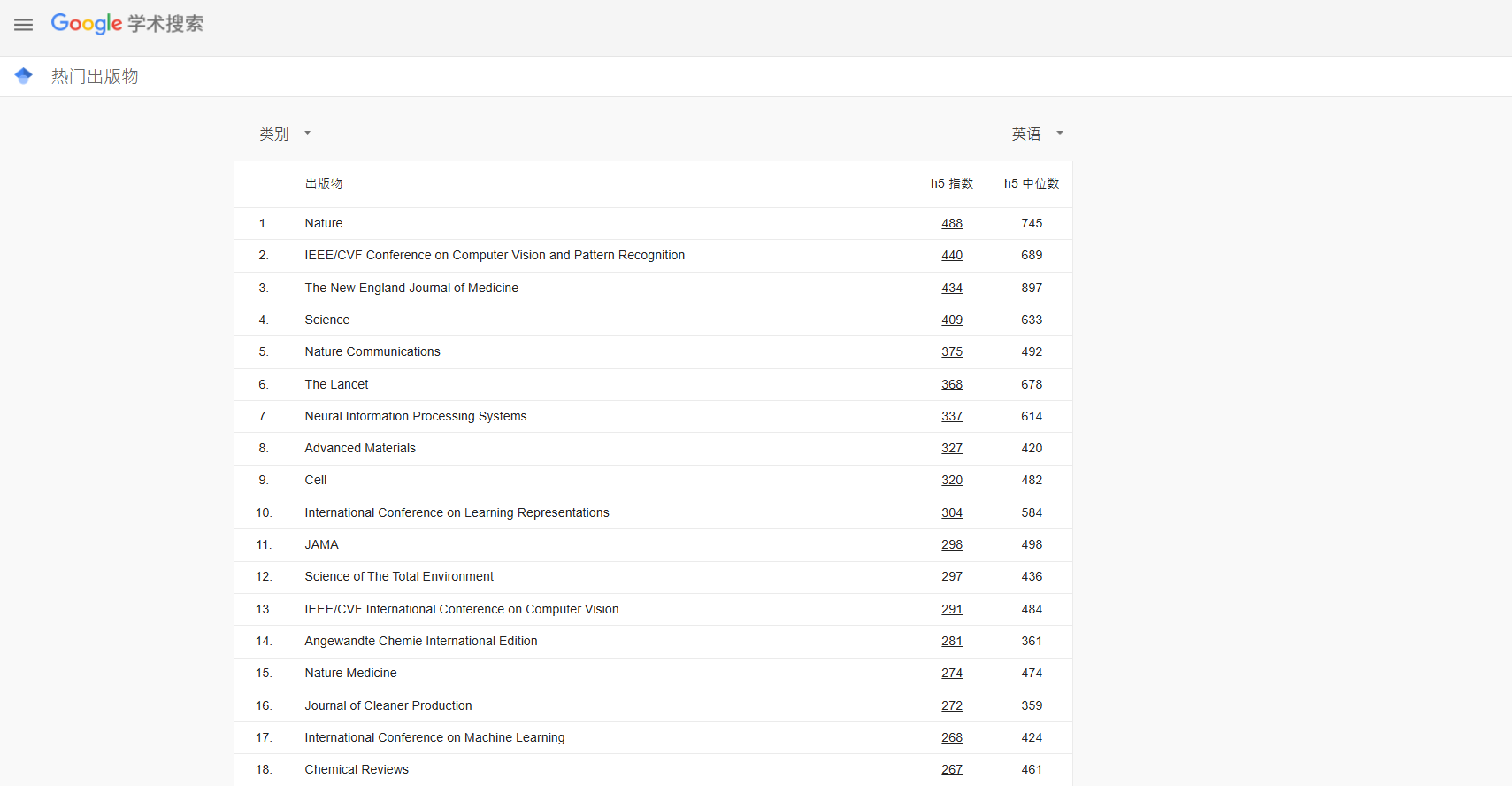Select the Nature Medicine text

pyautogui.click(x=350, y=673)
